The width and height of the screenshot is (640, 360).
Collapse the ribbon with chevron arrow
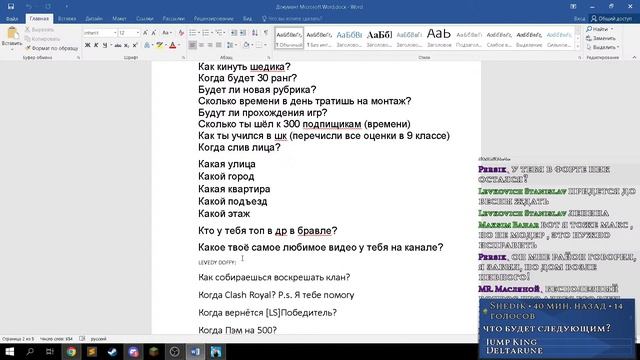(x=634, y=58)
